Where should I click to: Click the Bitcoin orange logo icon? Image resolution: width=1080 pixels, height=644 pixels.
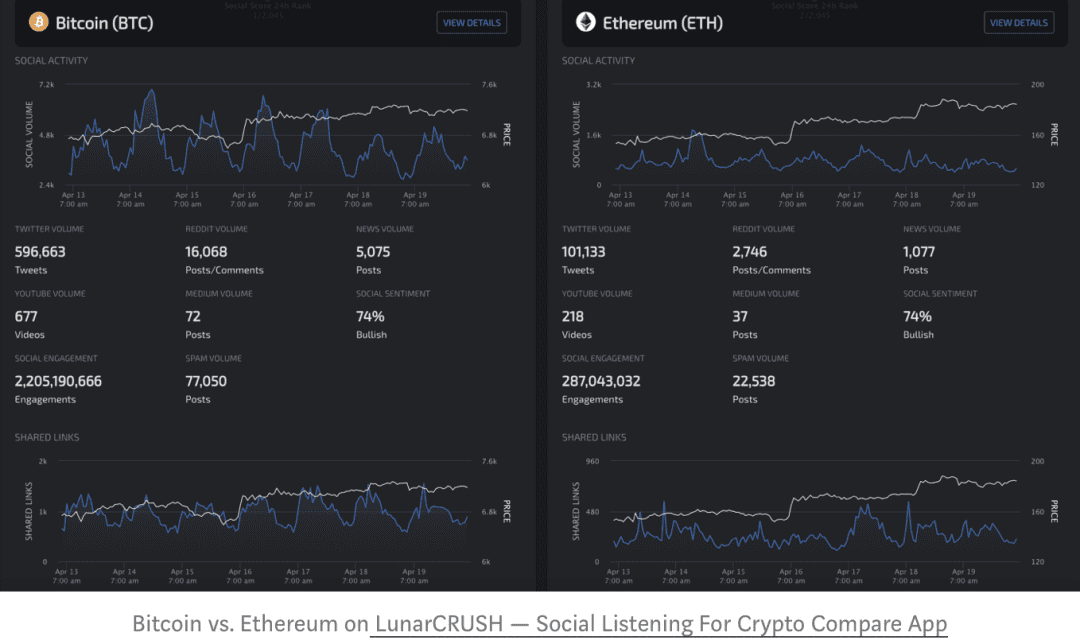click(39, 22)
